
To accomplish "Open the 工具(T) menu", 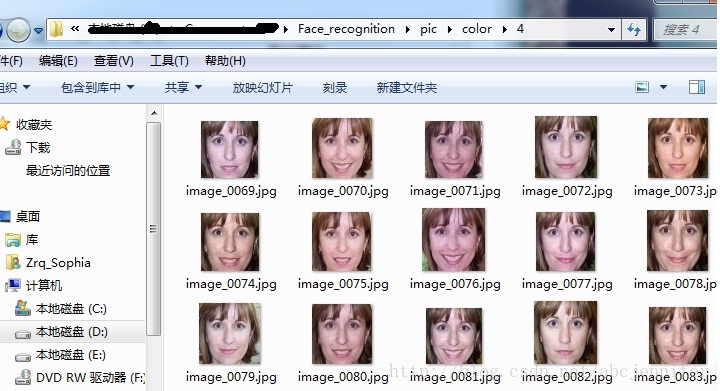I will [169, 61].
